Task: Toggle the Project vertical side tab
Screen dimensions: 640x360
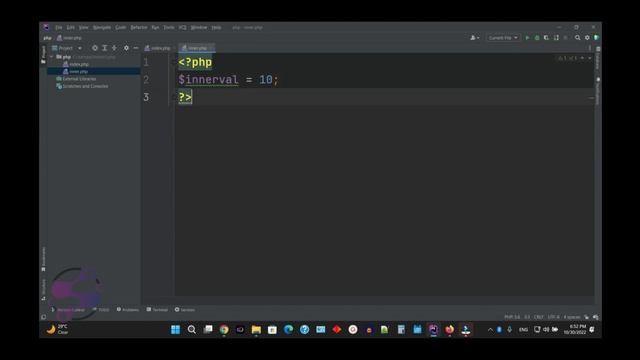Action: (43, 54)
